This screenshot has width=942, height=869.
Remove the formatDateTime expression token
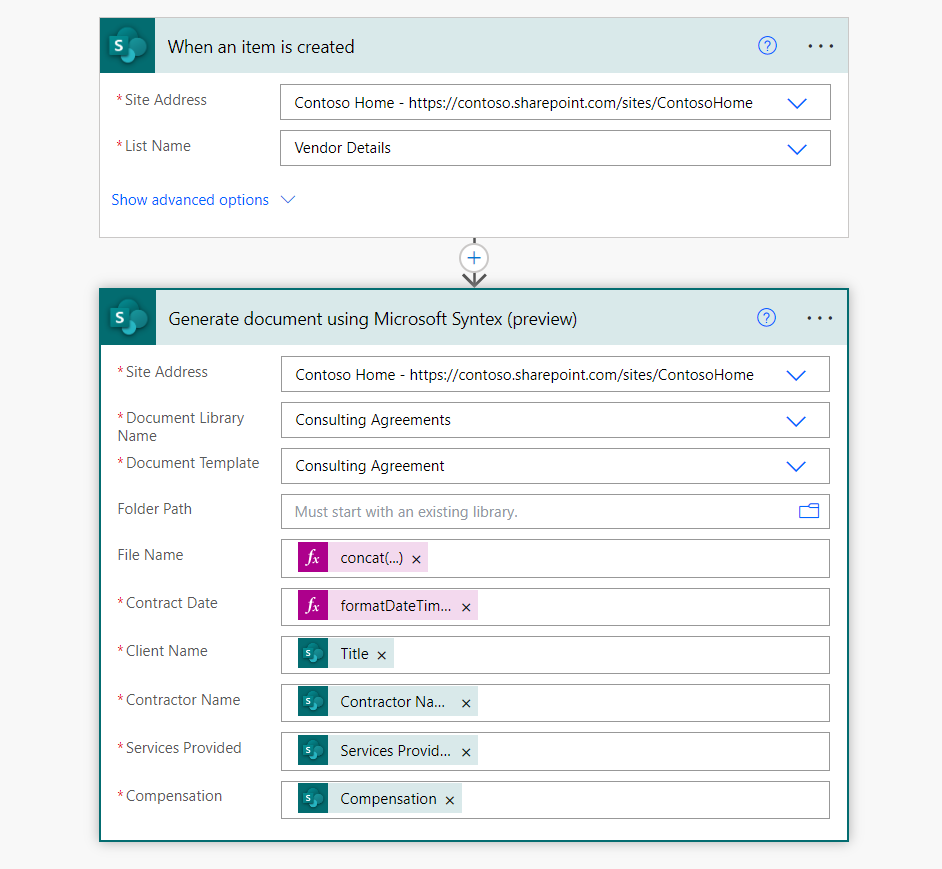[x=466, y=607]
